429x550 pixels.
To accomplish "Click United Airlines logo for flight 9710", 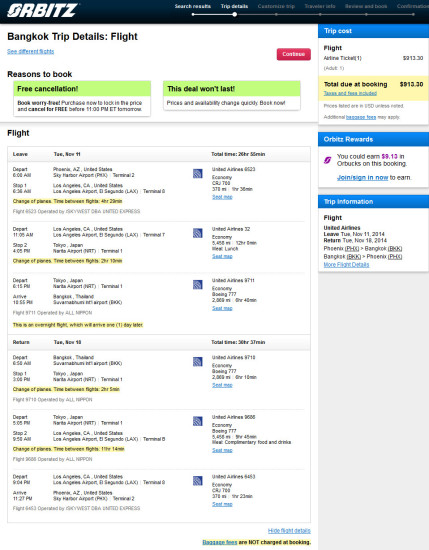I will (198, 362).
